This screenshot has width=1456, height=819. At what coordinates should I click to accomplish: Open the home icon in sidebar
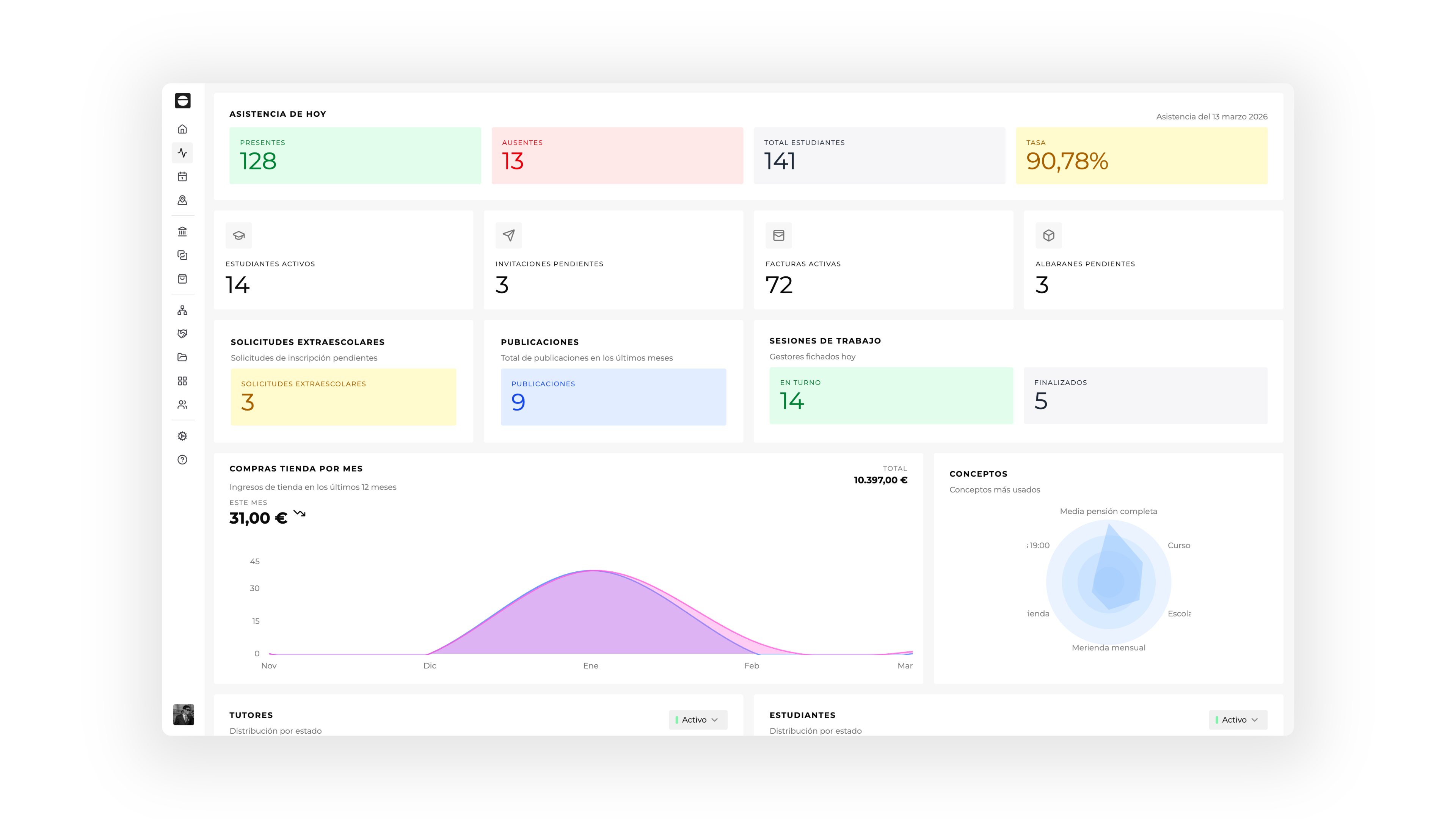click(x=182, y=129)
